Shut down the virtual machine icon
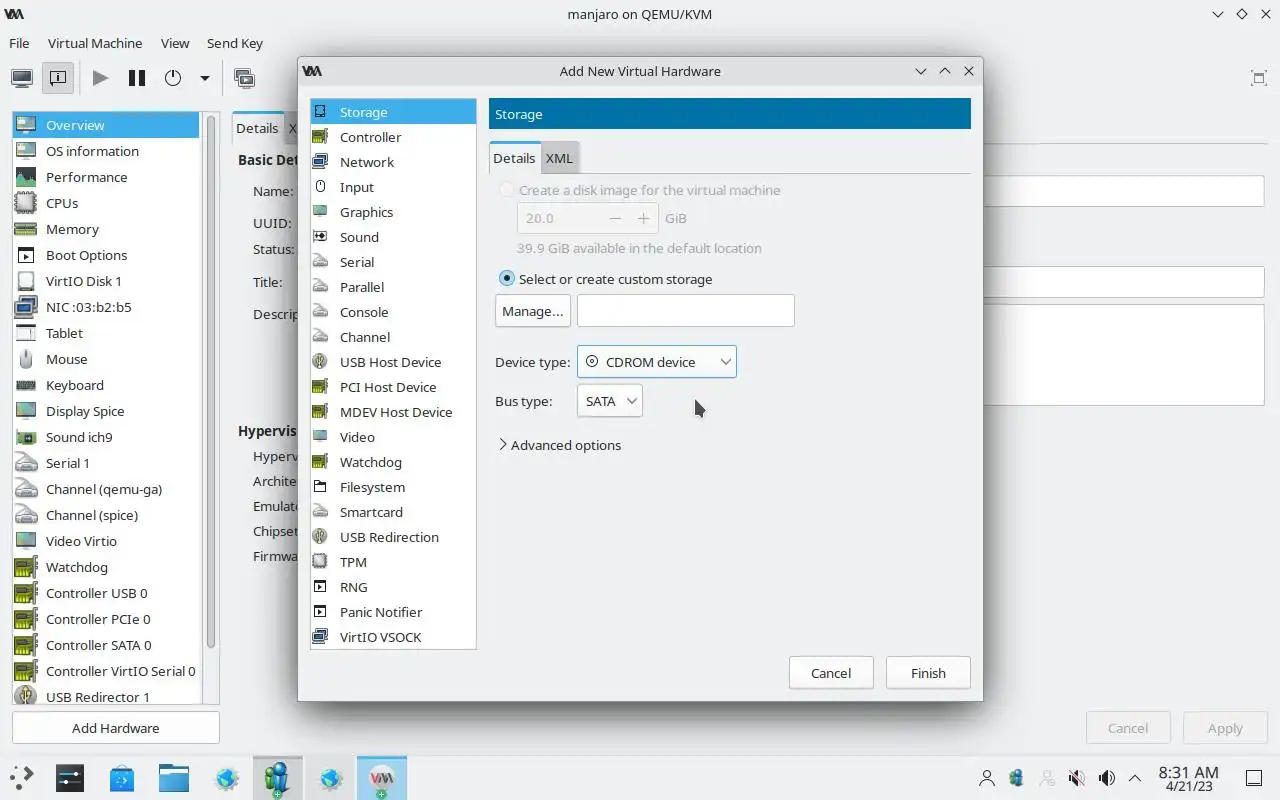The image size is (1280, 800). 173,77
